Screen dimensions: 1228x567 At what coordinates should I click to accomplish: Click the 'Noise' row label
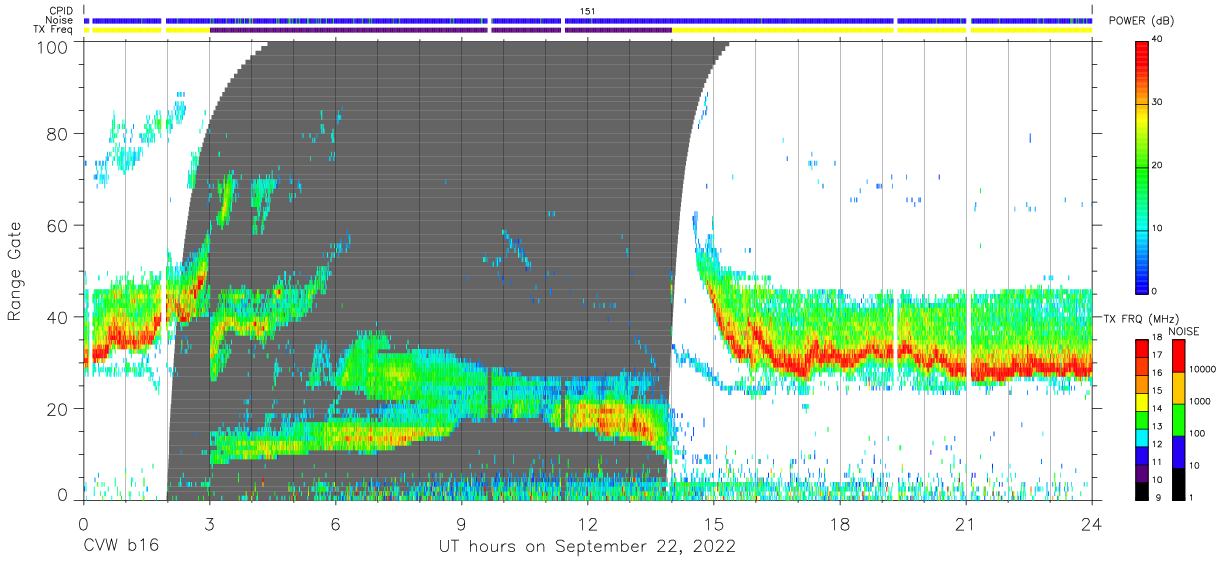60,20
